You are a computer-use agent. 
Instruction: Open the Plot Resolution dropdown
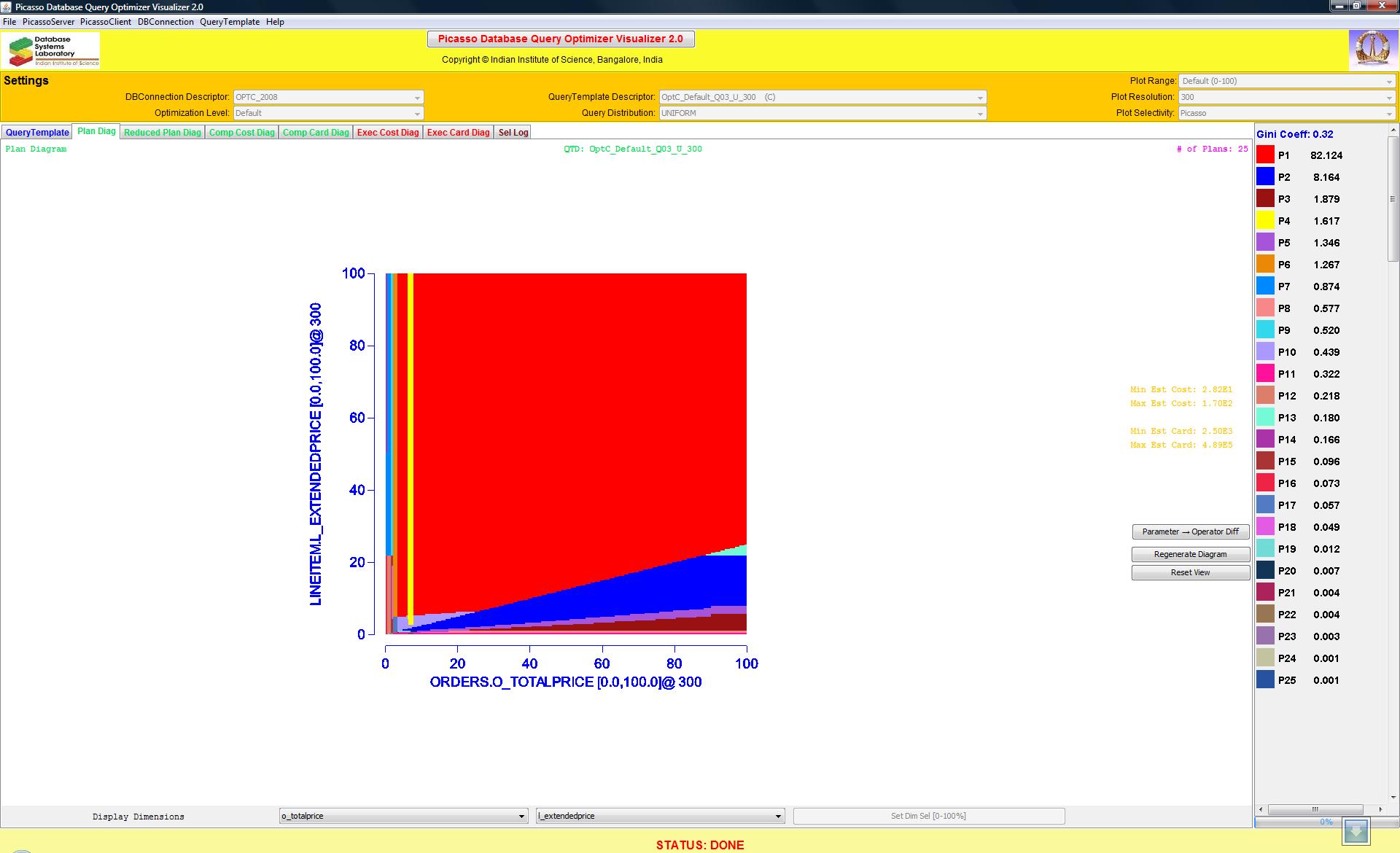click(x=1287, y=97)
